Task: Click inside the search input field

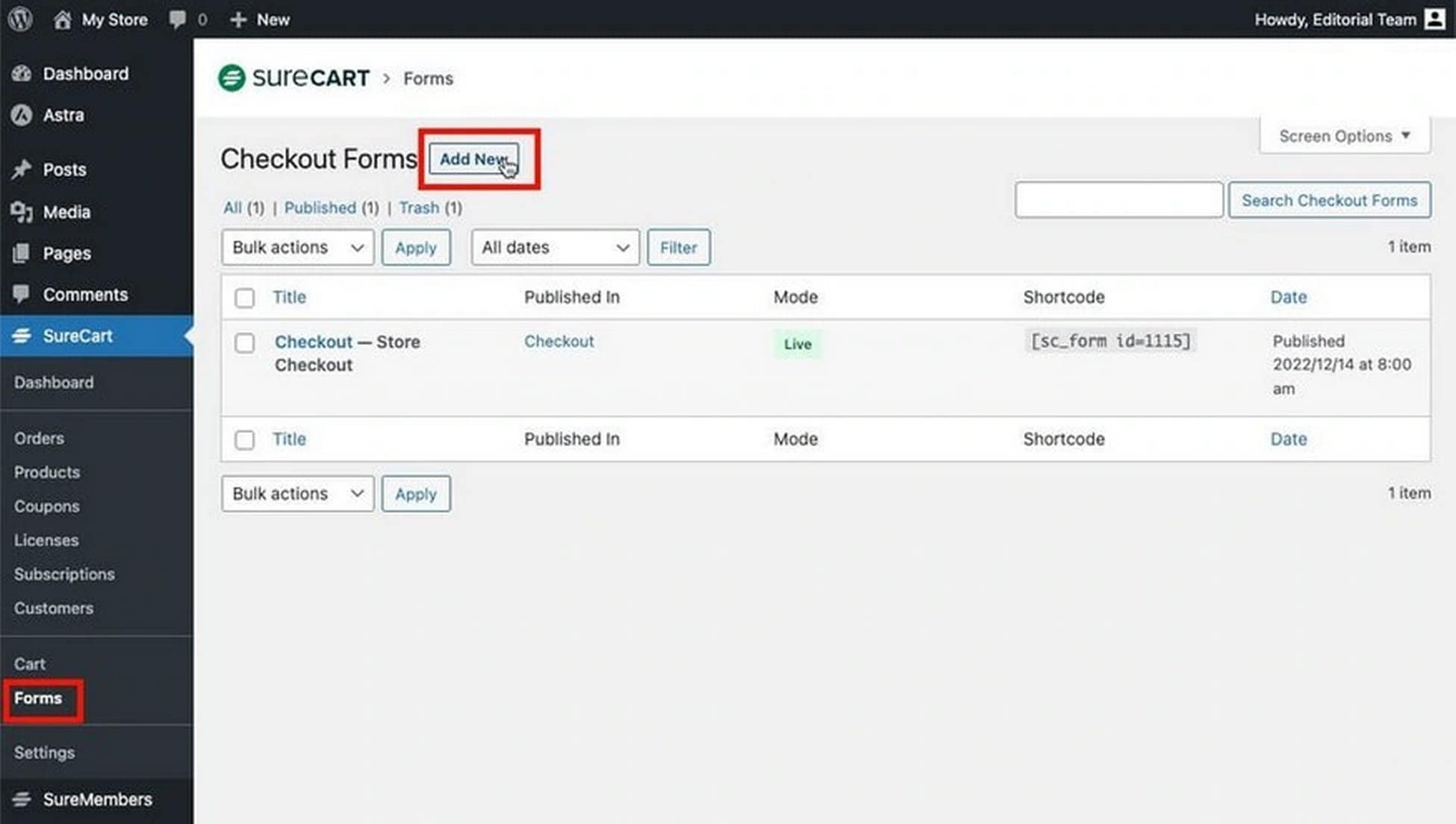Action: pyautogui.click(x=1118, y=199)
